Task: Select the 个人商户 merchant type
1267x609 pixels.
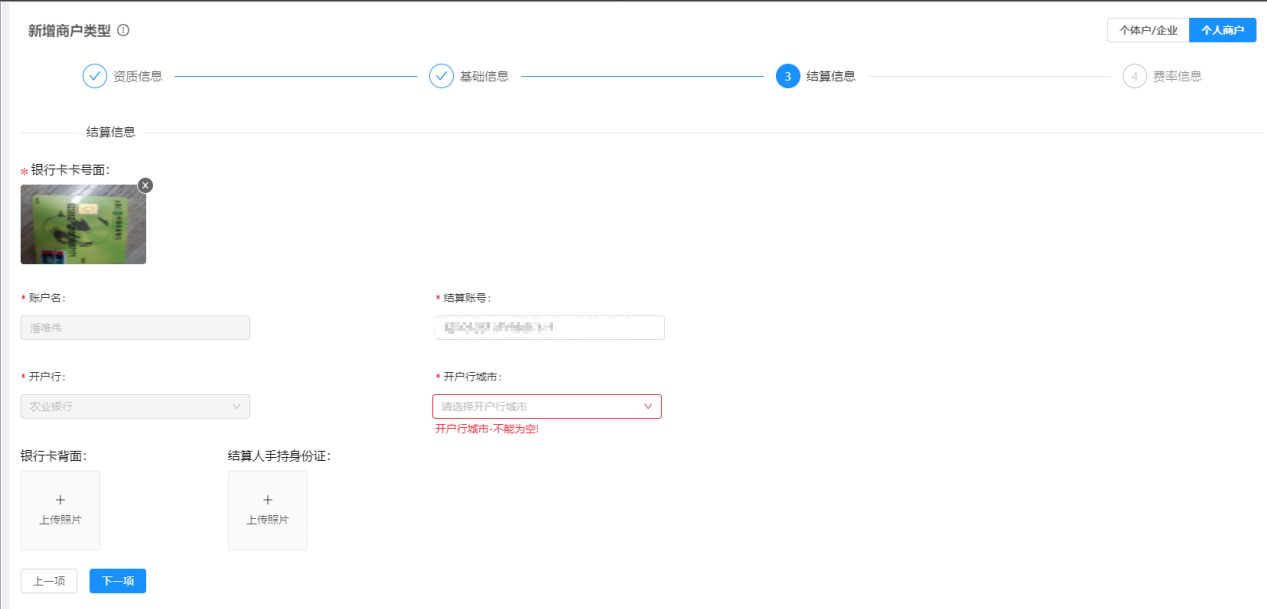Action: [1222, 29]
